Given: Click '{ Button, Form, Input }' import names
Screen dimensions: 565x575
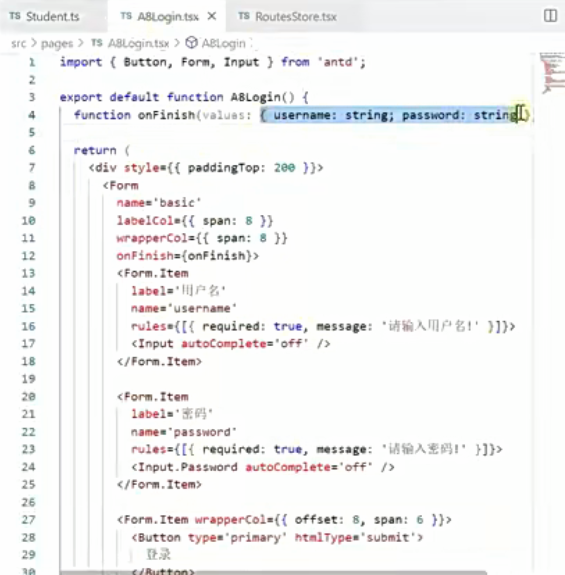Looking at the screenshot, I should click(x=191, y=62).
